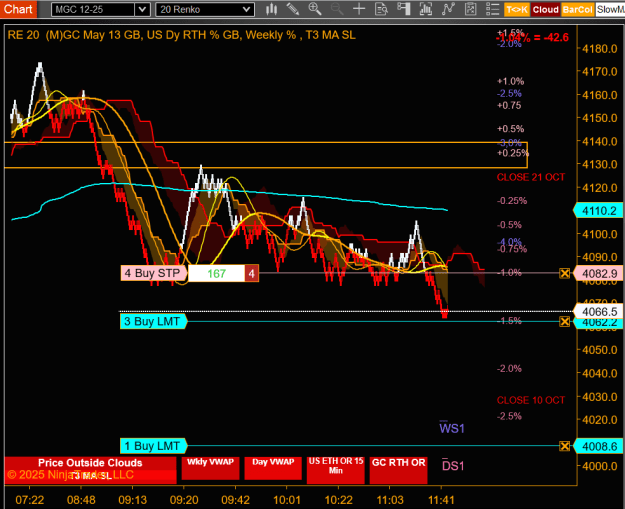Select the 3 Buy LMT order label
The image size is (625, 509).
pos(153,321)
